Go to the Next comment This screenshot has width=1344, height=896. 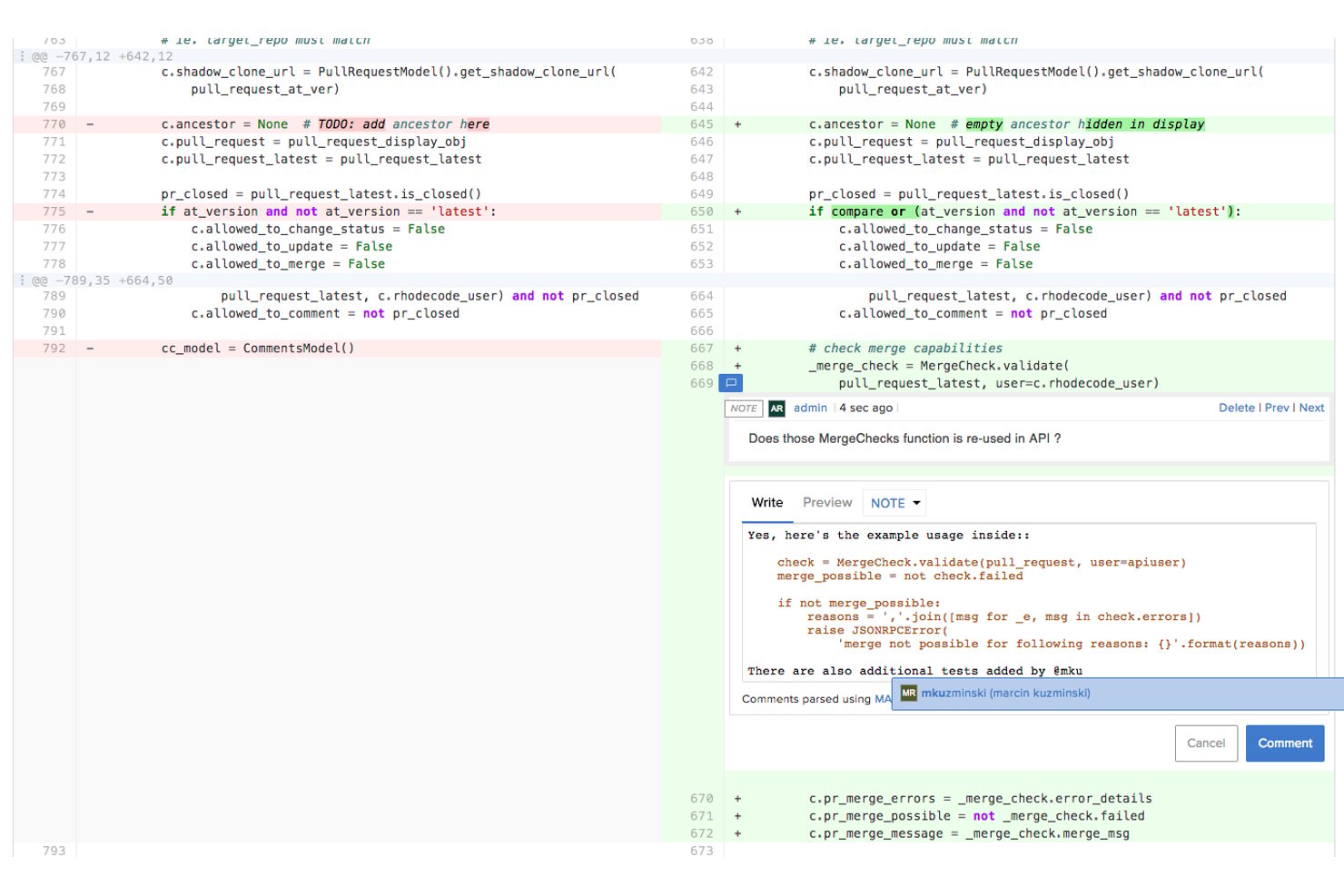(1311, 409)
